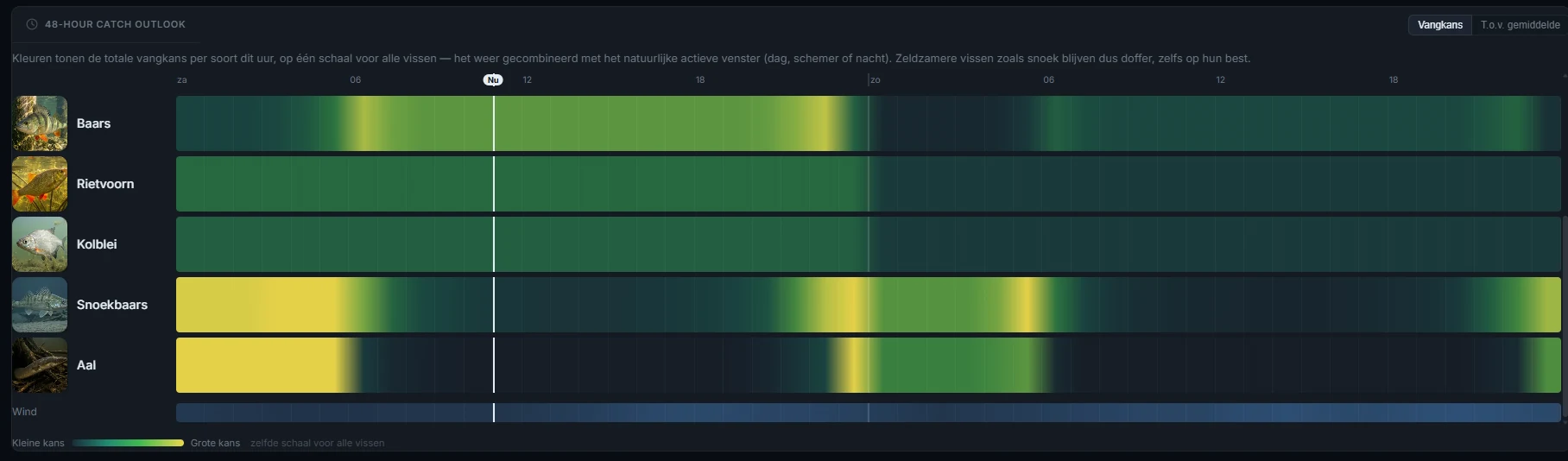Screen dimensions: 1568x461
Task: Click the Aal species label
Action: (86, 365)
